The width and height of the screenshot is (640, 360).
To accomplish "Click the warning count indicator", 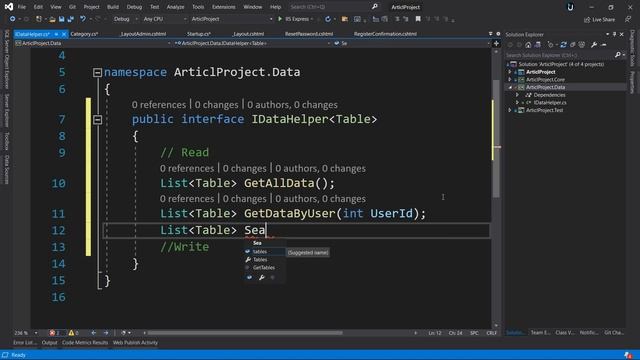I will point(74,333).
